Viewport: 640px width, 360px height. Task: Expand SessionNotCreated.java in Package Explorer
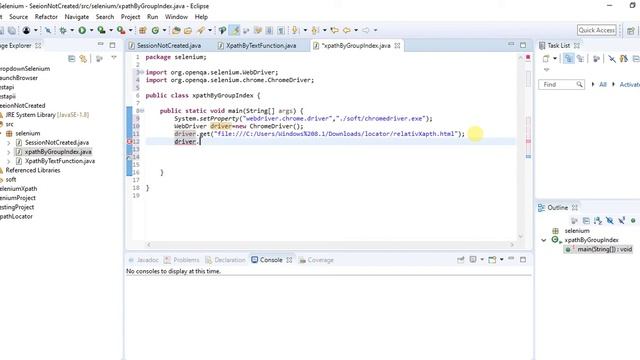[x=9, y=143]
